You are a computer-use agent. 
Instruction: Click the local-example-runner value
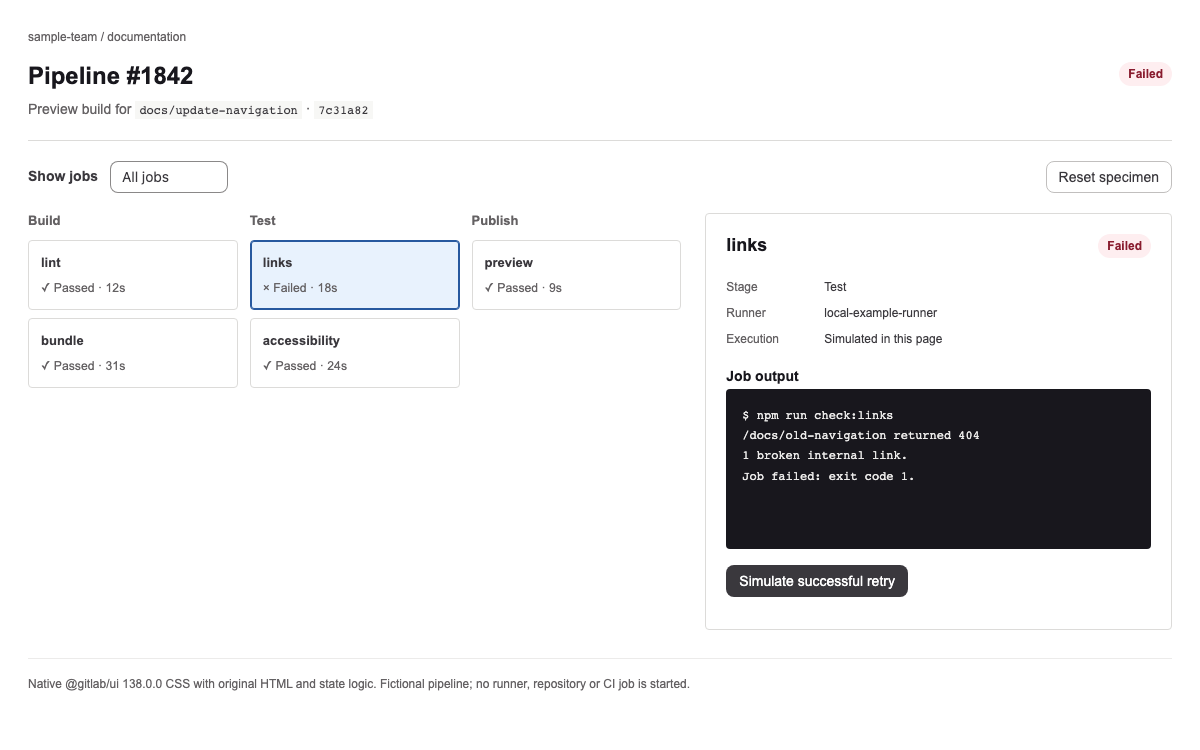[881, 313]
